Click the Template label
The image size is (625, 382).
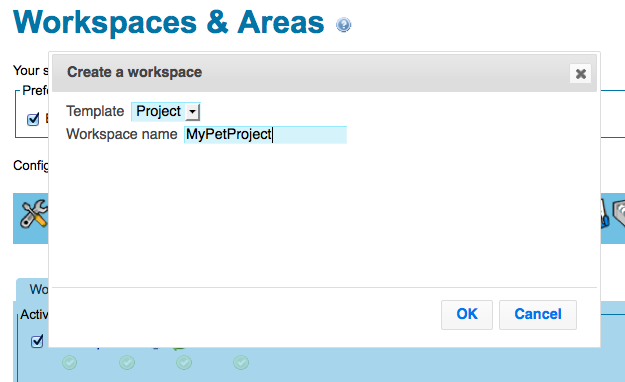click(95, 111)
